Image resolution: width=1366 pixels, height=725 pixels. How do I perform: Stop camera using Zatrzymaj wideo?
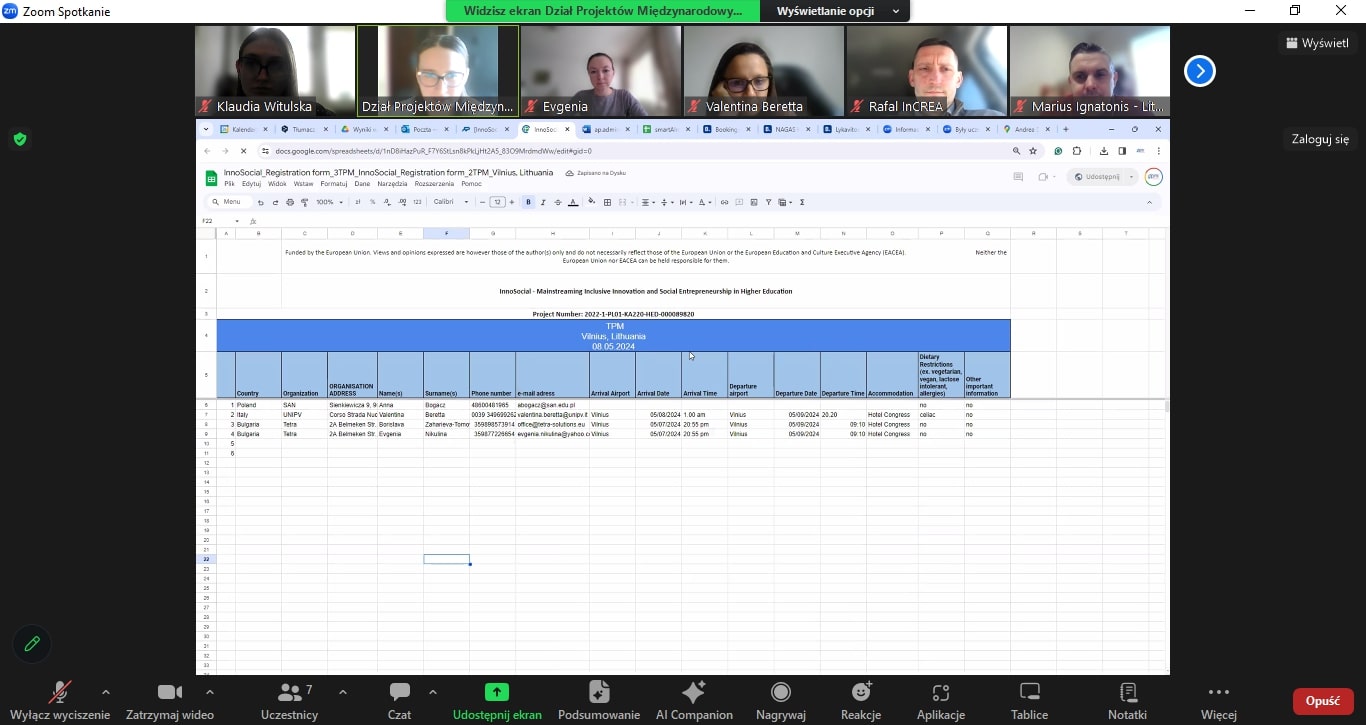(170, 700)
